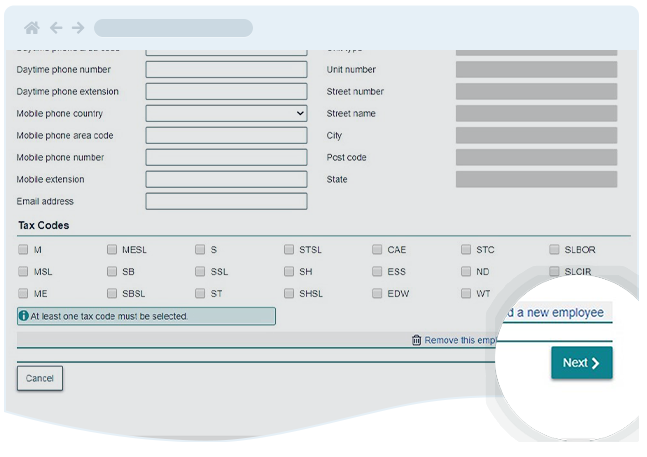Select the CAE tax code checkbox
The width and height of the screenshot is (647, 457).
pos(377,250)
